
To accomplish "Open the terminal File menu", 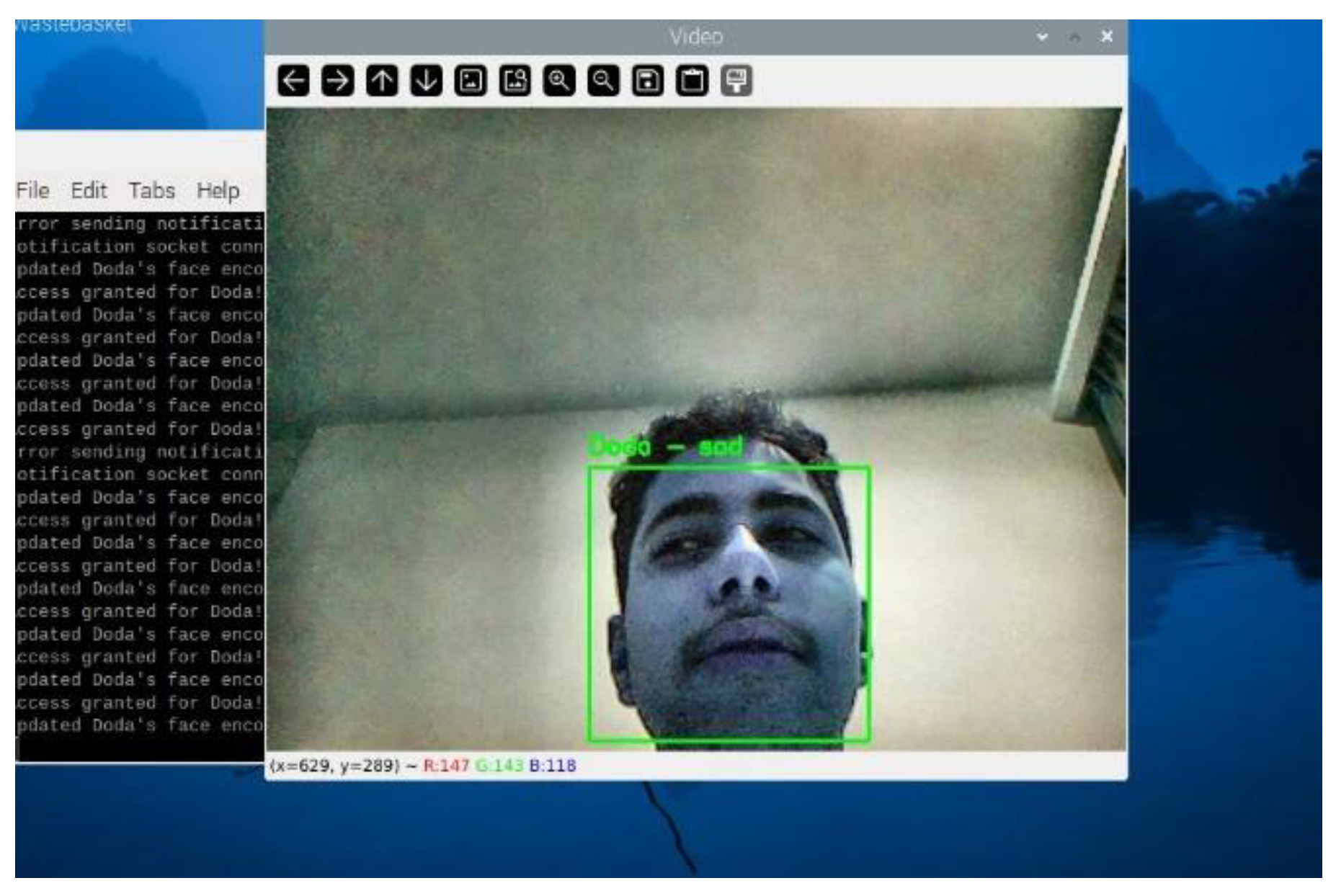I will [32, 191].
